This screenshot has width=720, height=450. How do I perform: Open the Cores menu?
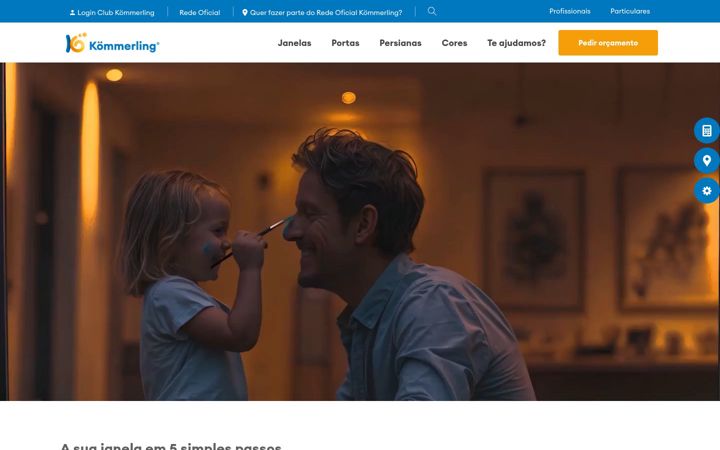(454, 43)
